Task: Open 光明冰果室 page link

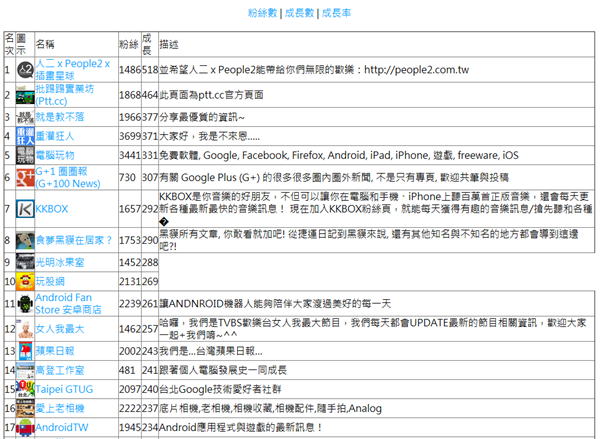Action: (60, 263)
